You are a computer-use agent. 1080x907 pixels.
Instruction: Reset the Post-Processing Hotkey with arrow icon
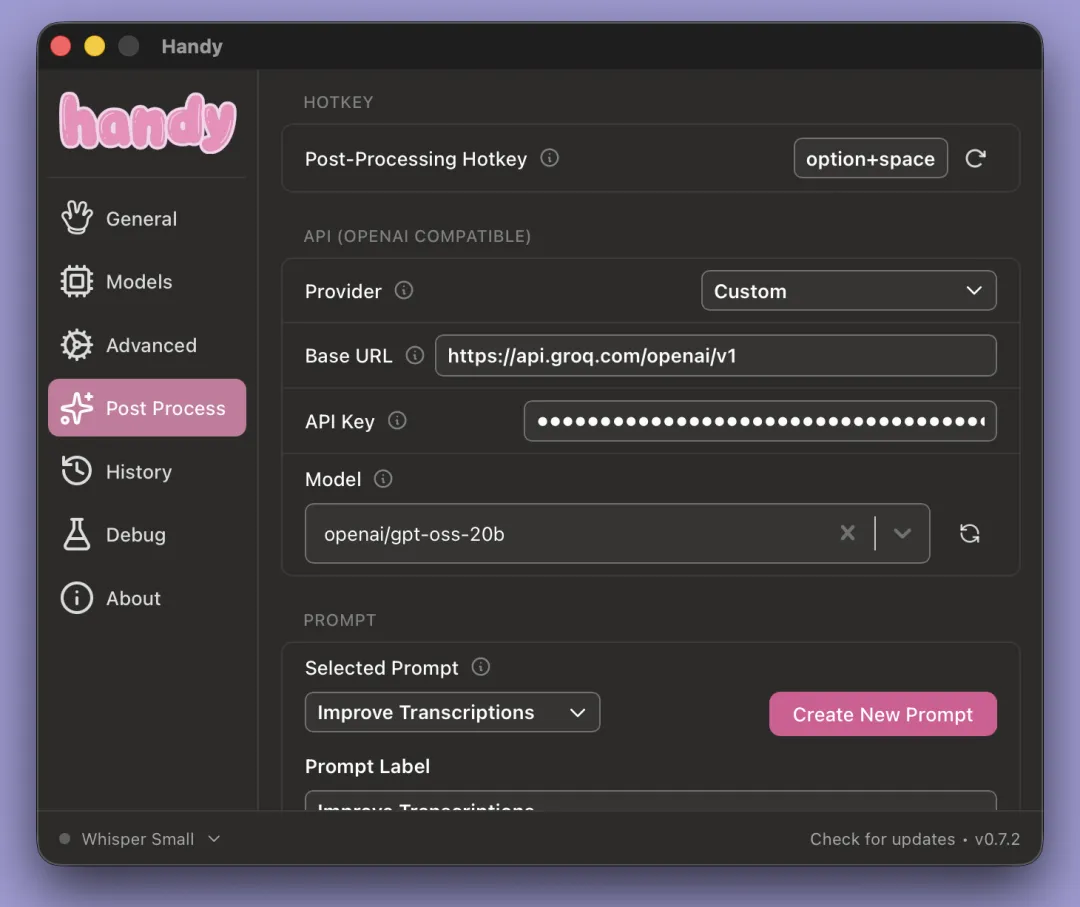[x=975, y=158]
